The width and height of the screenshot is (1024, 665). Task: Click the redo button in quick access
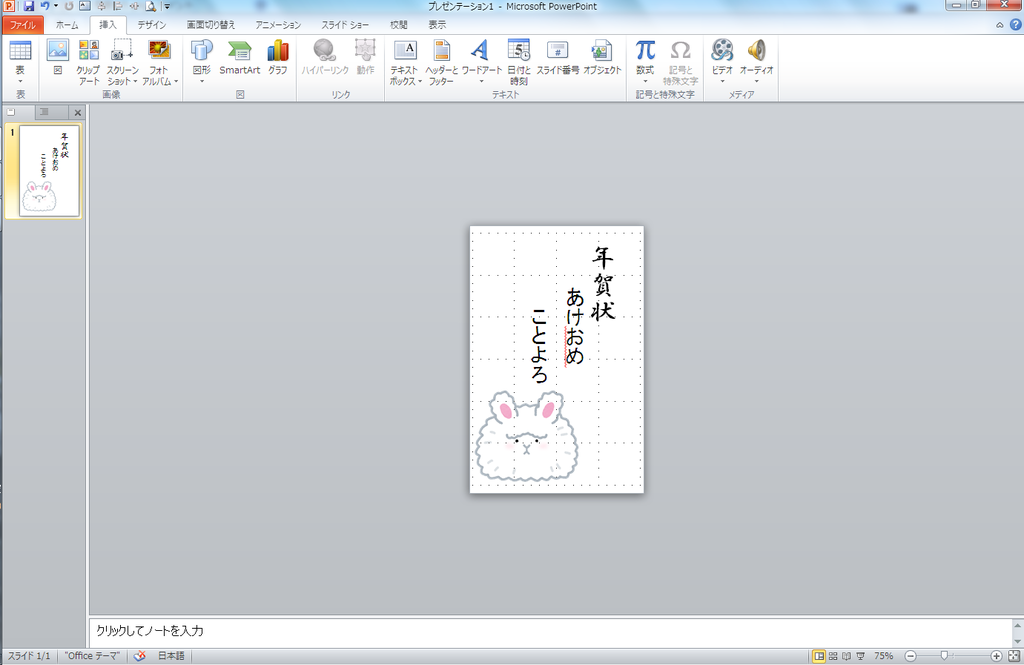[69, 6]
